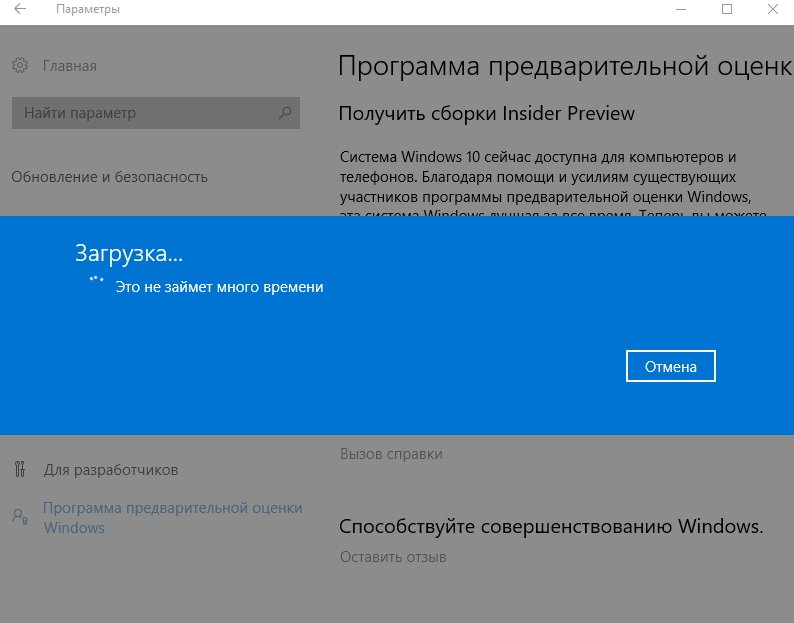
Task: Click the Получить сборки Insider Preview heading
Action: [486, 113]
